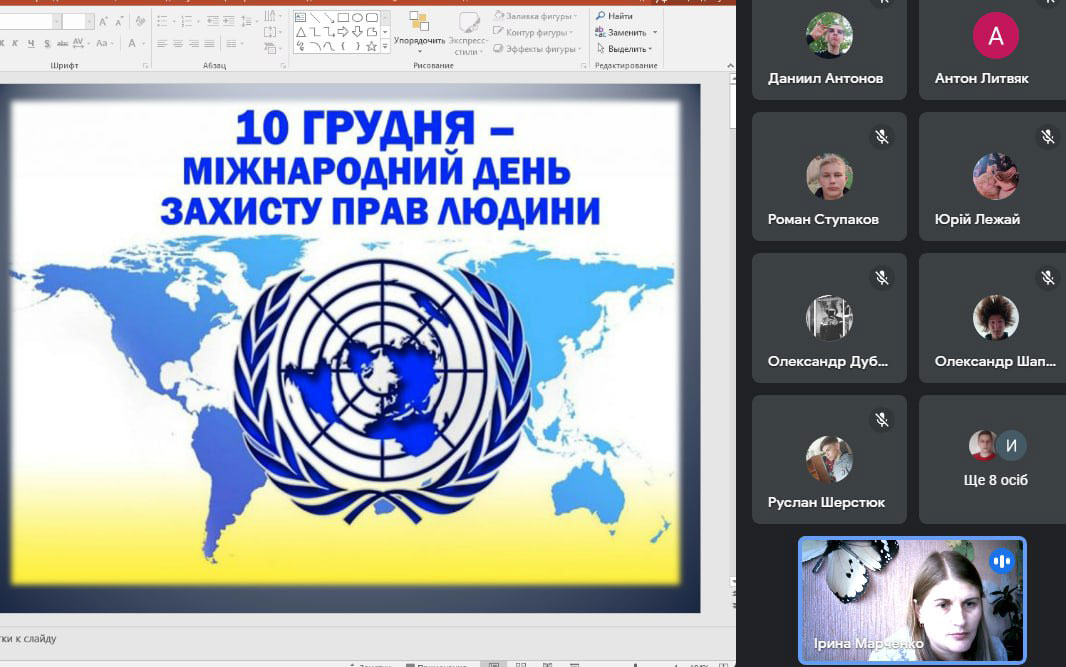Click Руслан Шерстюк muted mic icon
1066x667 pixels.
882,420
